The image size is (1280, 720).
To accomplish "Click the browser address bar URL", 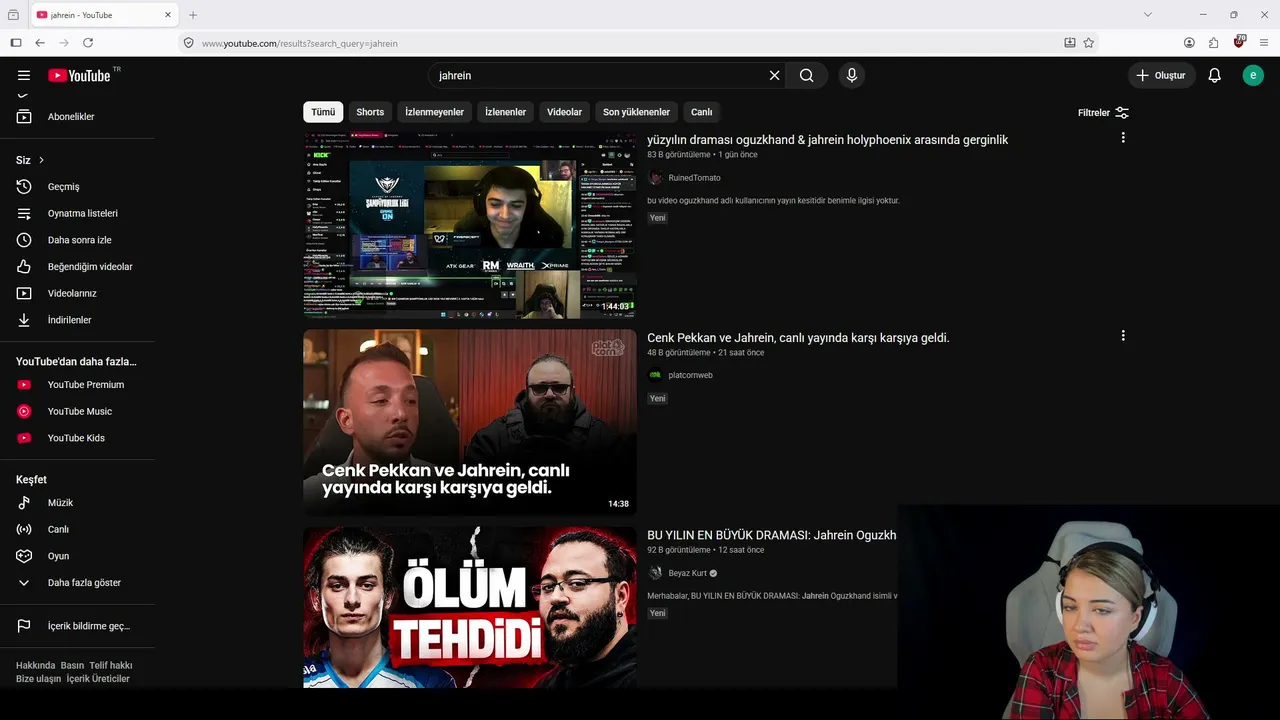I will (299, 44).
